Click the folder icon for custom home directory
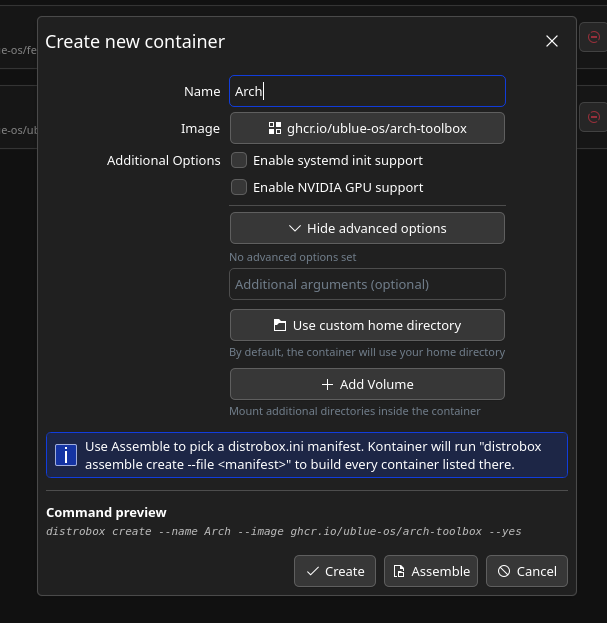607x623 pixels. pyautogui.click(x=280, y=325)
